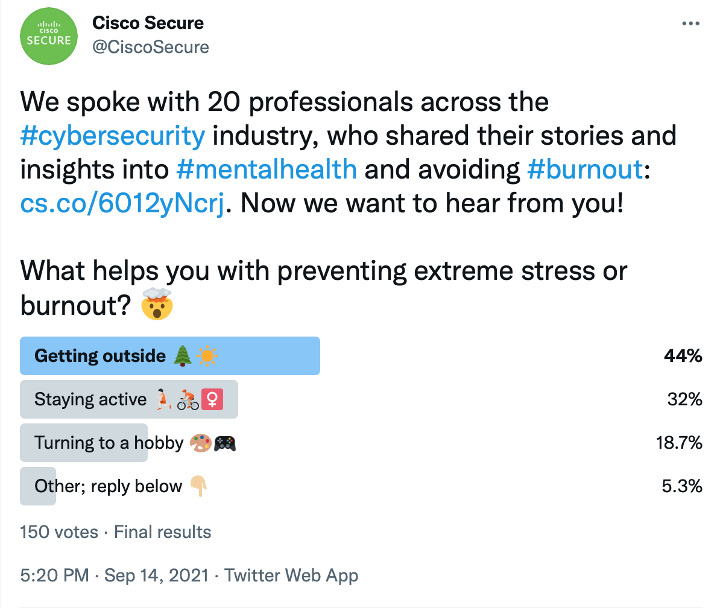720x608 pixels.
Task: Open the tweet's three-dot more menu
Action: pos(690,23)
